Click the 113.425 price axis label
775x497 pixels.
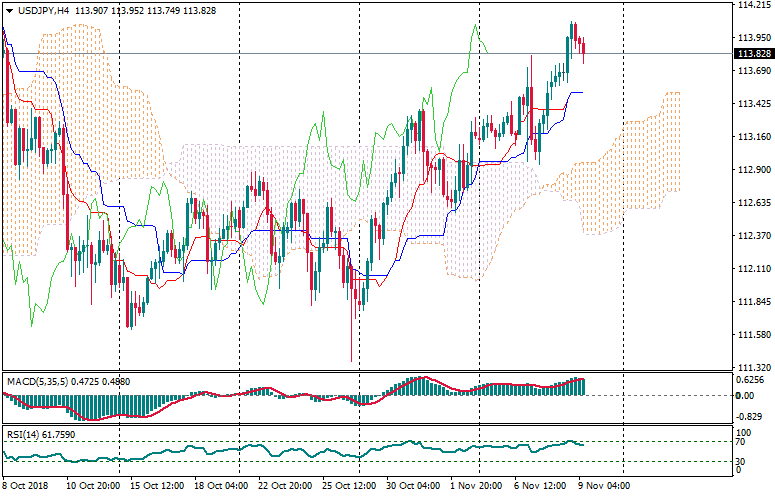click(753, 104)
